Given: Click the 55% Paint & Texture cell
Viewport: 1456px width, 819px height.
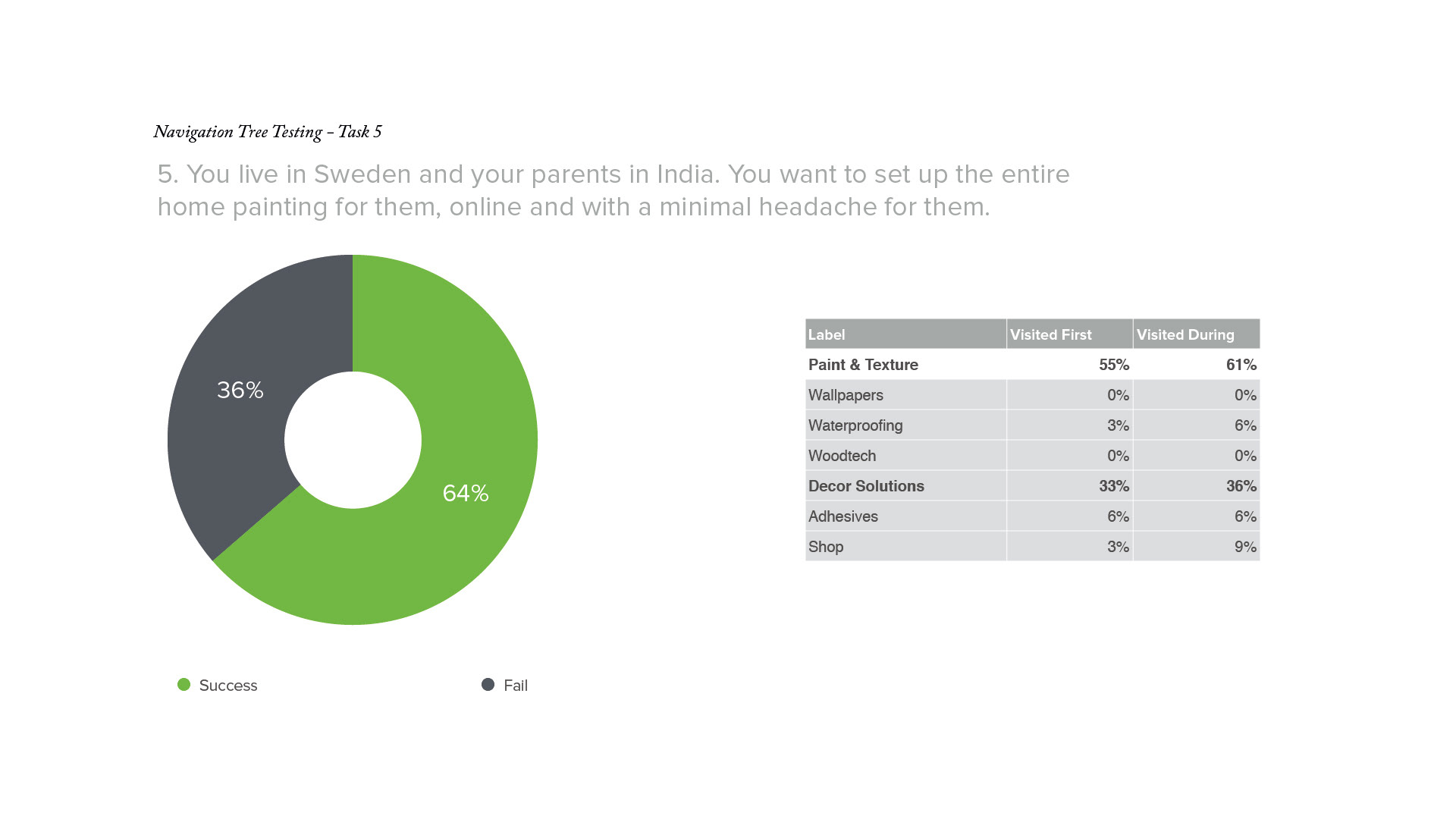Looking at the screenshot, I should click(1114, 365).
